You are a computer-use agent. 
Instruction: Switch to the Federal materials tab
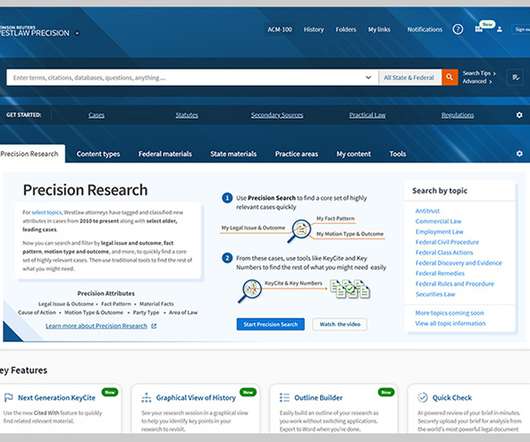point(165,154)
